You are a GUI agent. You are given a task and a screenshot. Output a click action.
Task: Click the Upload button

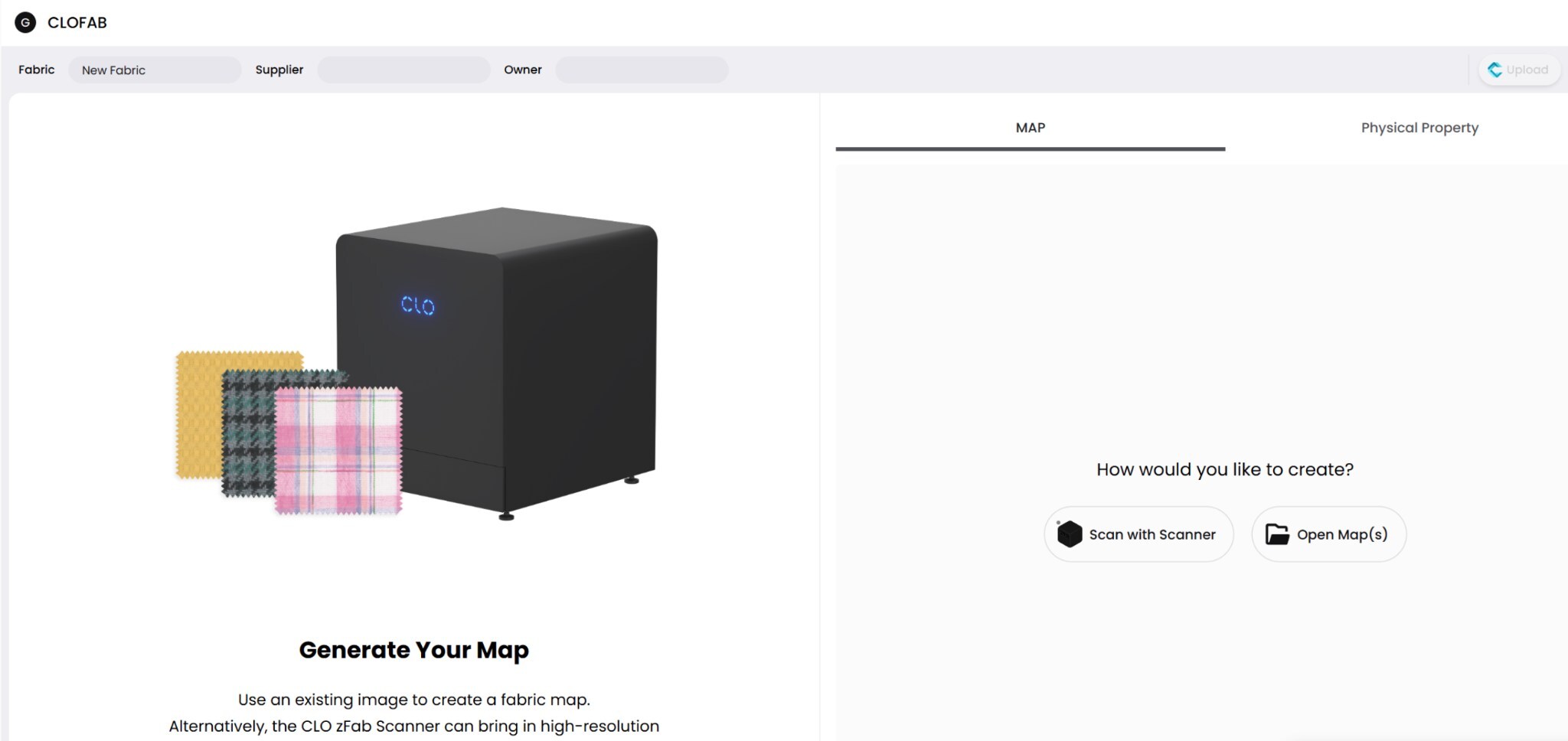[1519, 70]
